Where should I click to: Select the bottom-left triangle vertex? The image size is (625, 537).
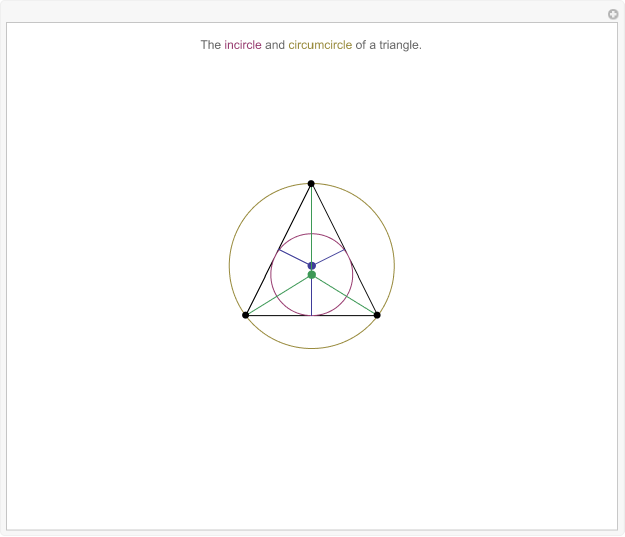246,315
